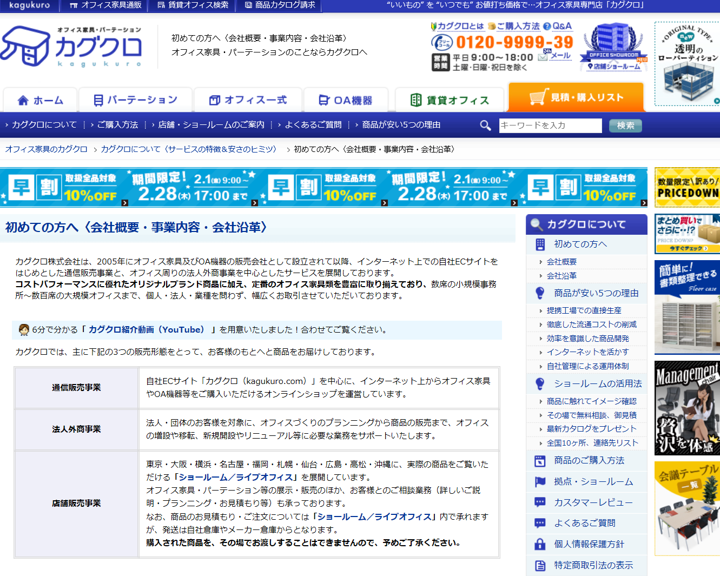
Task: Click the building icon on 賃貸オフィス tab
Action: click(x=416, y=100)
